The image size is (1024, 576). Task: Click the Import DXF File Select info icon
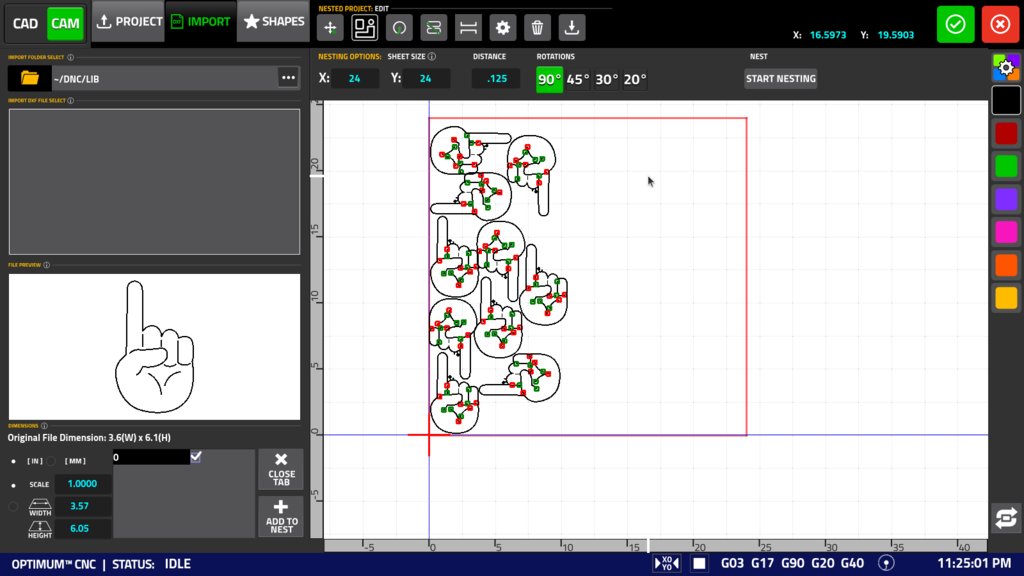tap(71, 101)
